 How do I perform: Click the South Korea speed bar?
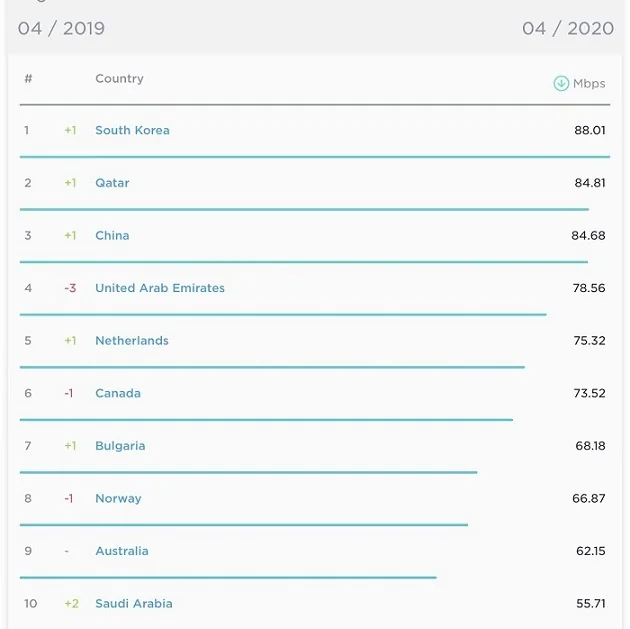315,157
